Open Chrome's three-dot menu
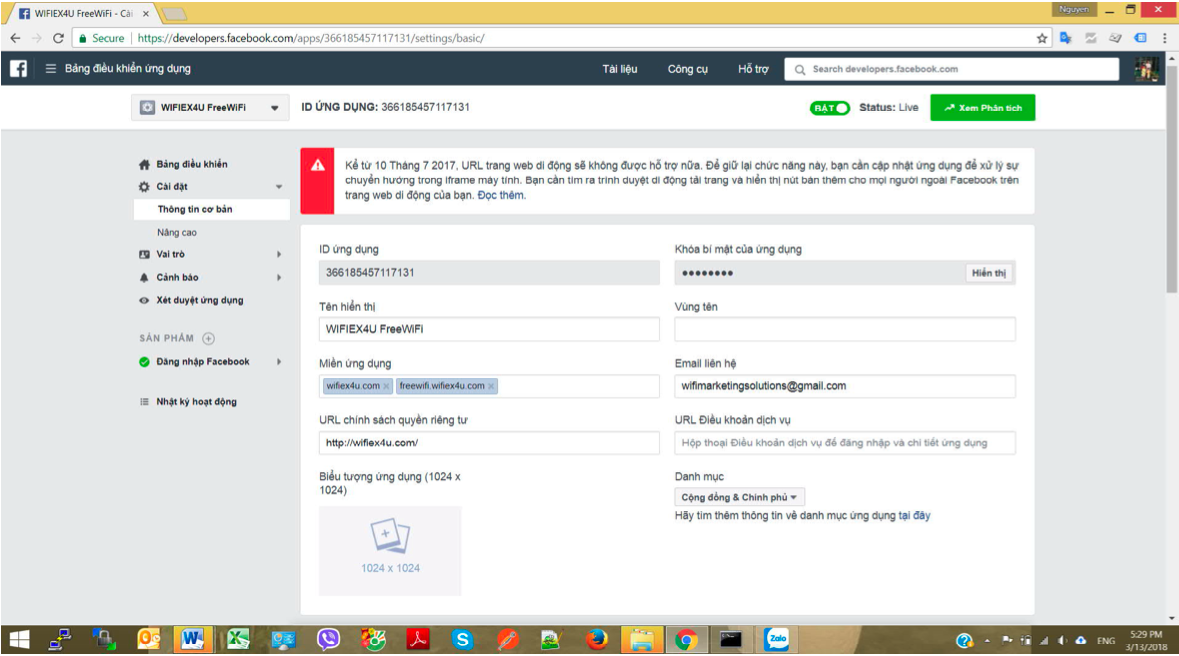1179x656 pixels. coord(1165,38)
